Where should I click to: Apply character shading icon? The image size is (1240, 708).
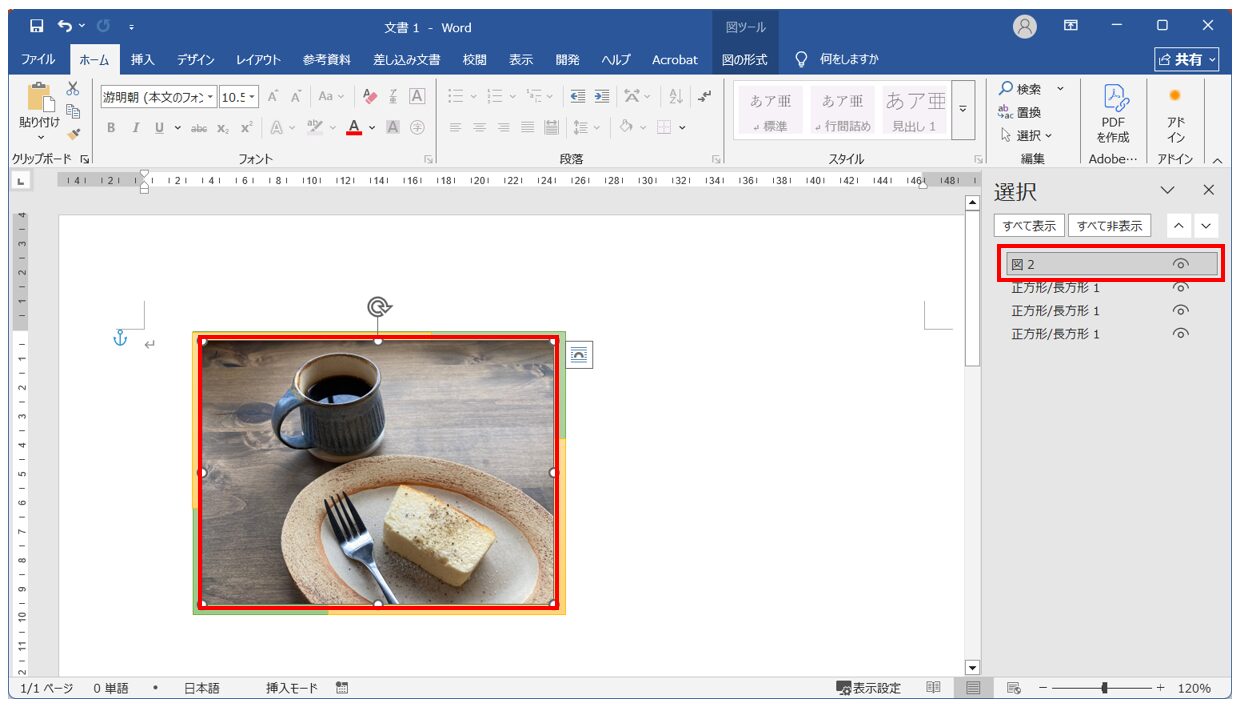coord(393,127)
